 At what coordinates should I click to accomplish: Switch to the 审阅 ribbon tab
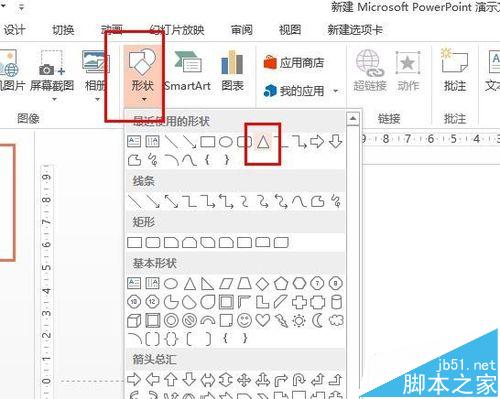242,30
